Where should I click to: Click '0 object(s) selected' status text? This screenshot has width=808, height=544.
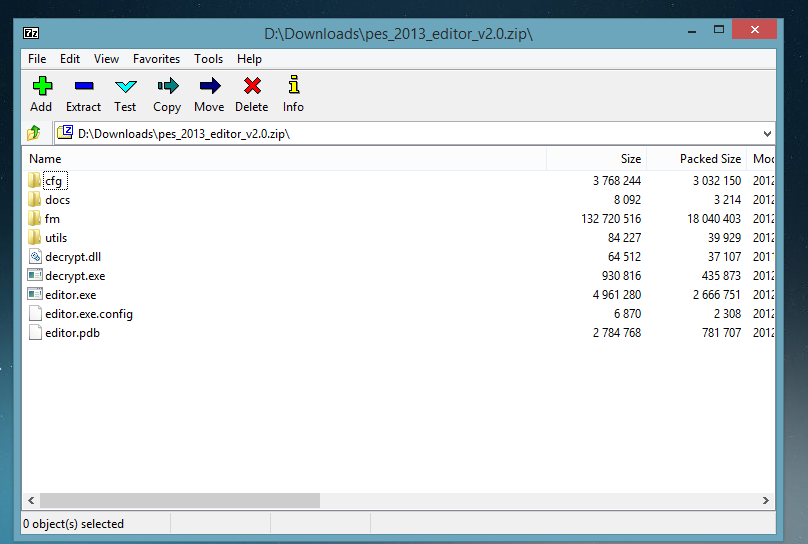[73, 524]
